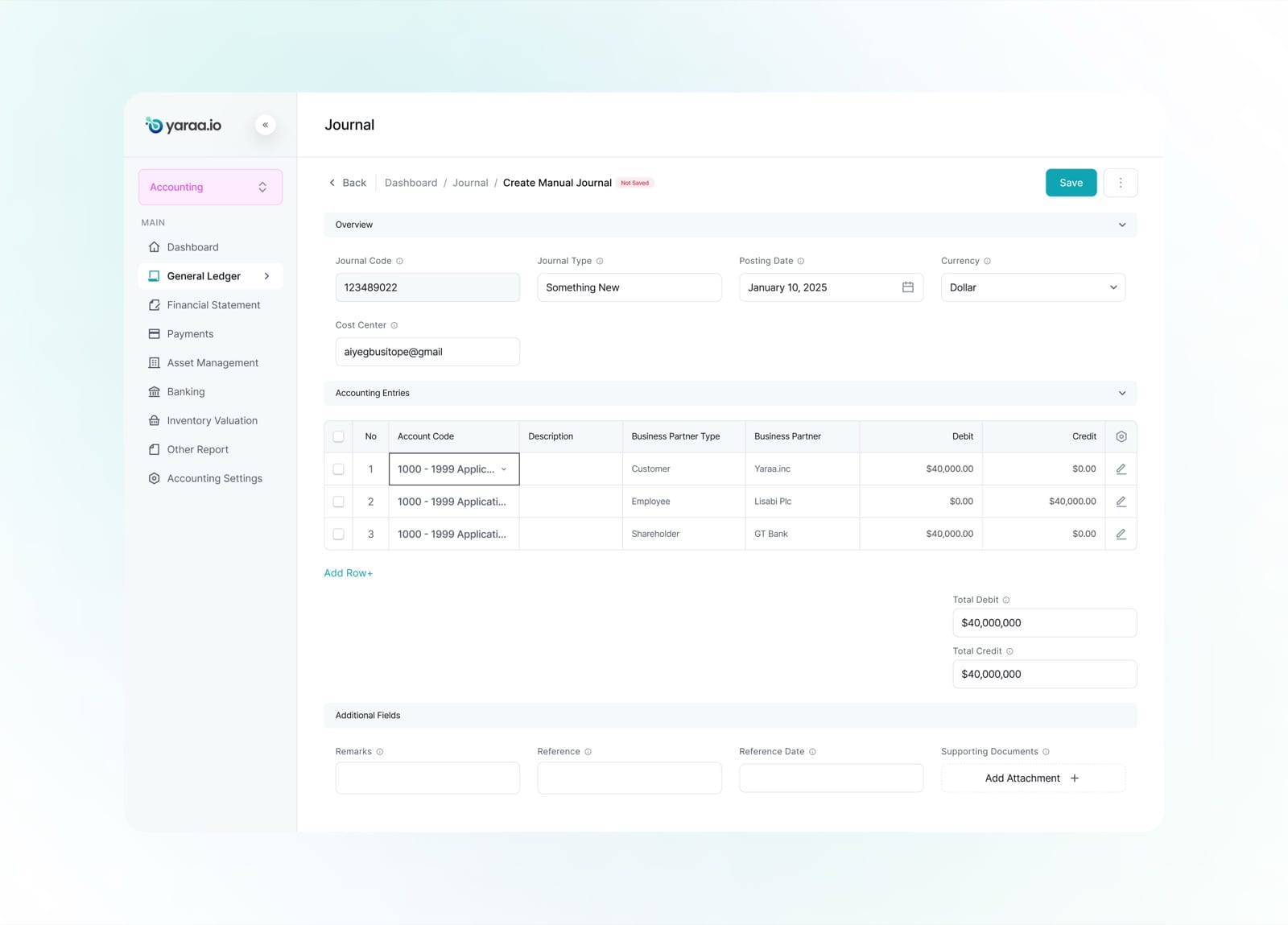Open the three-dot more options menu

pos(1120,183)
